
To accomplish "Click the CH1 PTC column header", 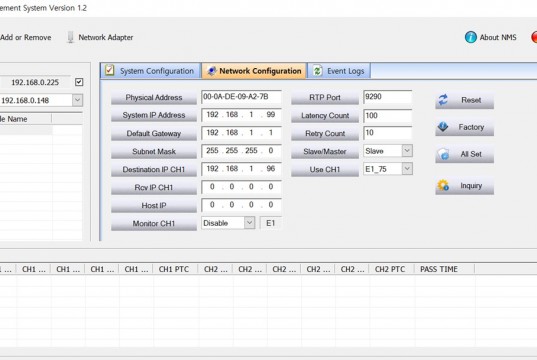I will (x=175, y=269).
